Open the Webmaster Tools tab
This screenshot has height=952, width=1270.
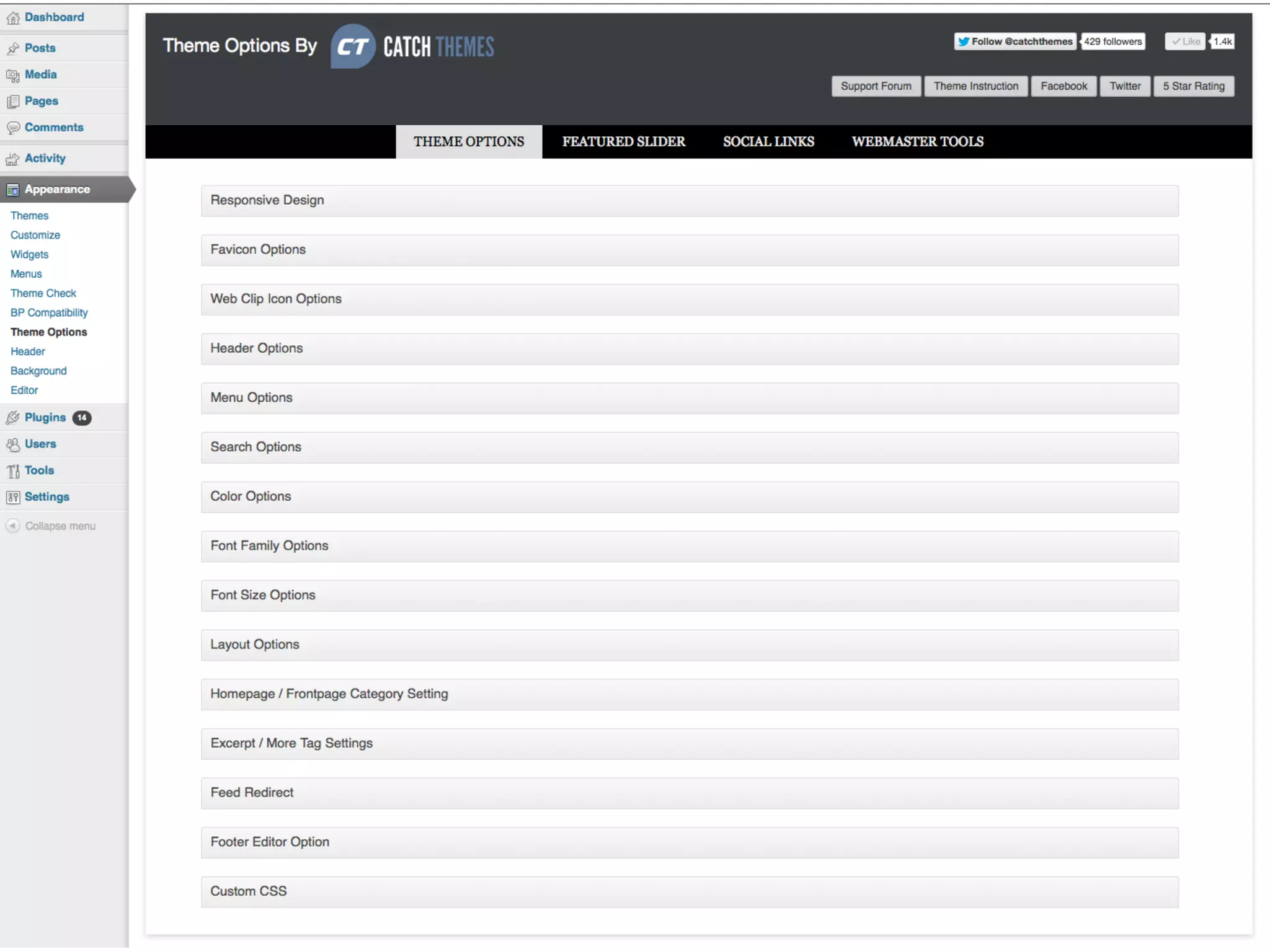coord(917,141)
